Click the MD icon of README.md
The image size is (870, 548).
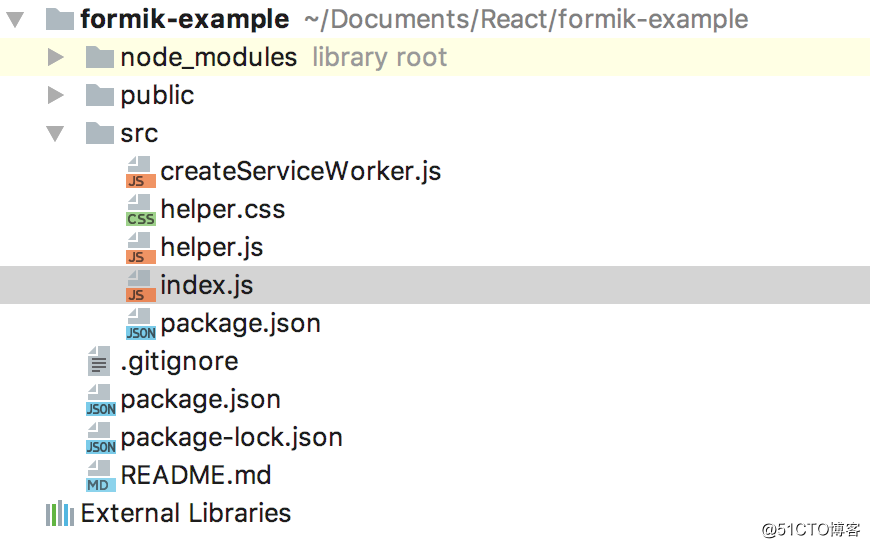[x=100, y=476]
